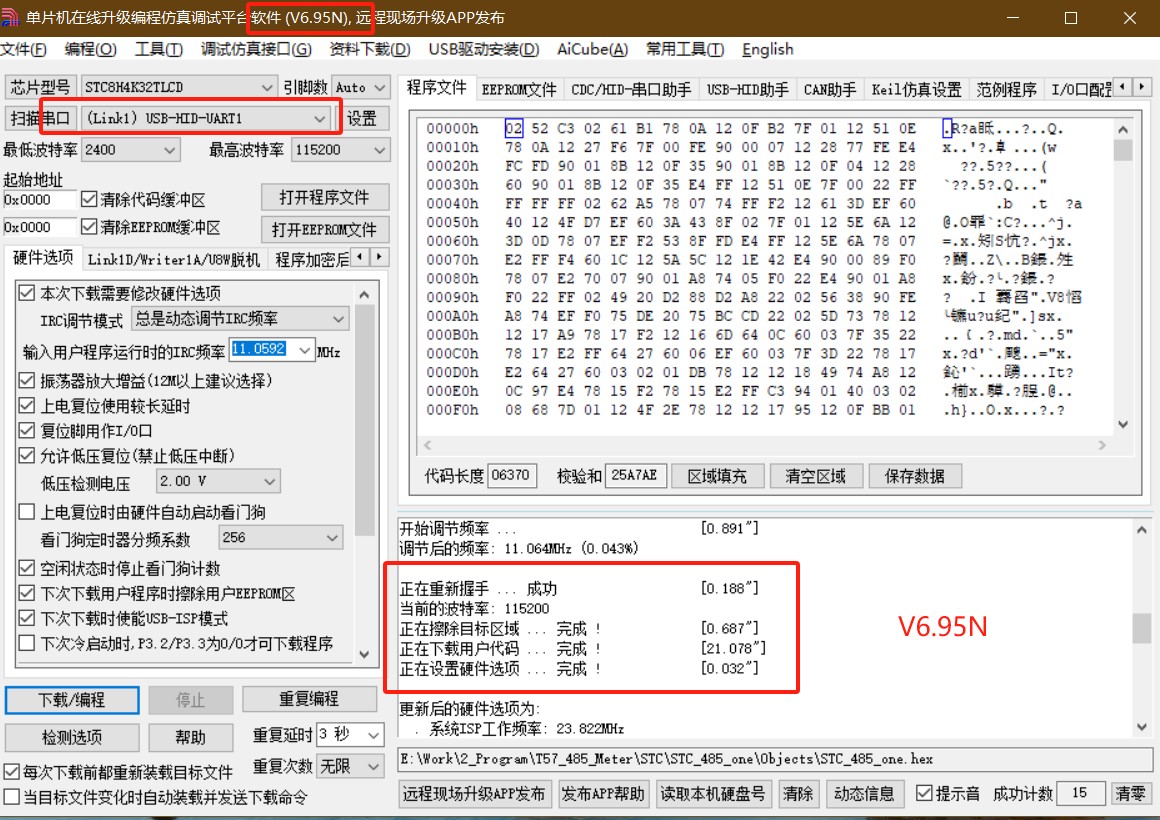The width and height of the screenshot is (1160, 820).
Task: Open the AiCube(A) menu
Action: pyautogui.click(x=592, y=50)
